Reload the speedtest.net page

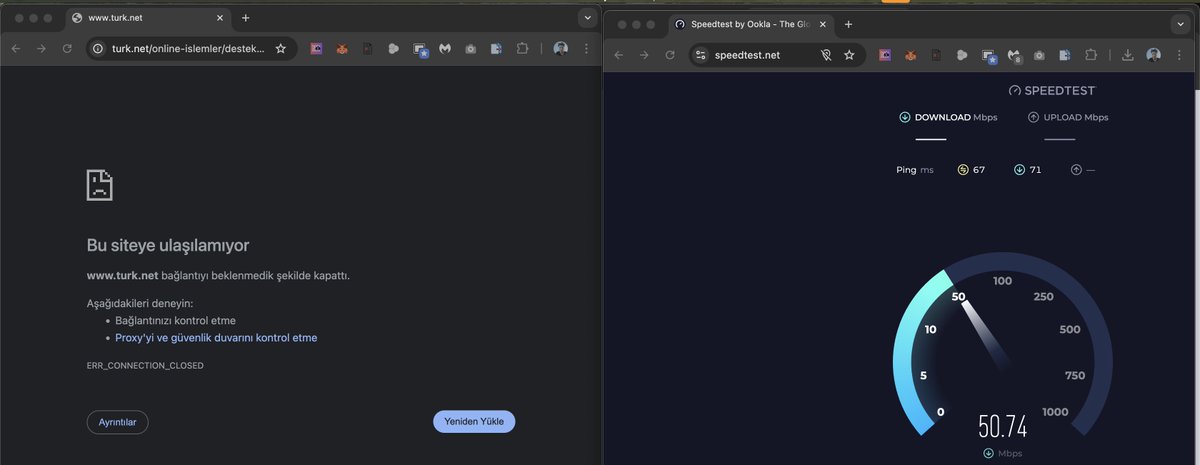tap(670, 55)
